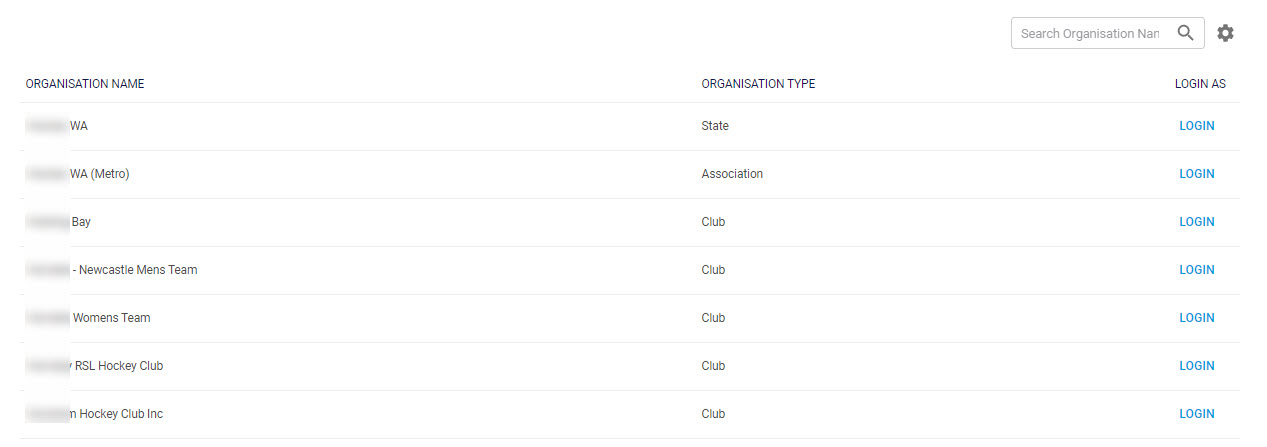
Task: Click the Womens Team organisation name
Action: click(x=111, y=318)
